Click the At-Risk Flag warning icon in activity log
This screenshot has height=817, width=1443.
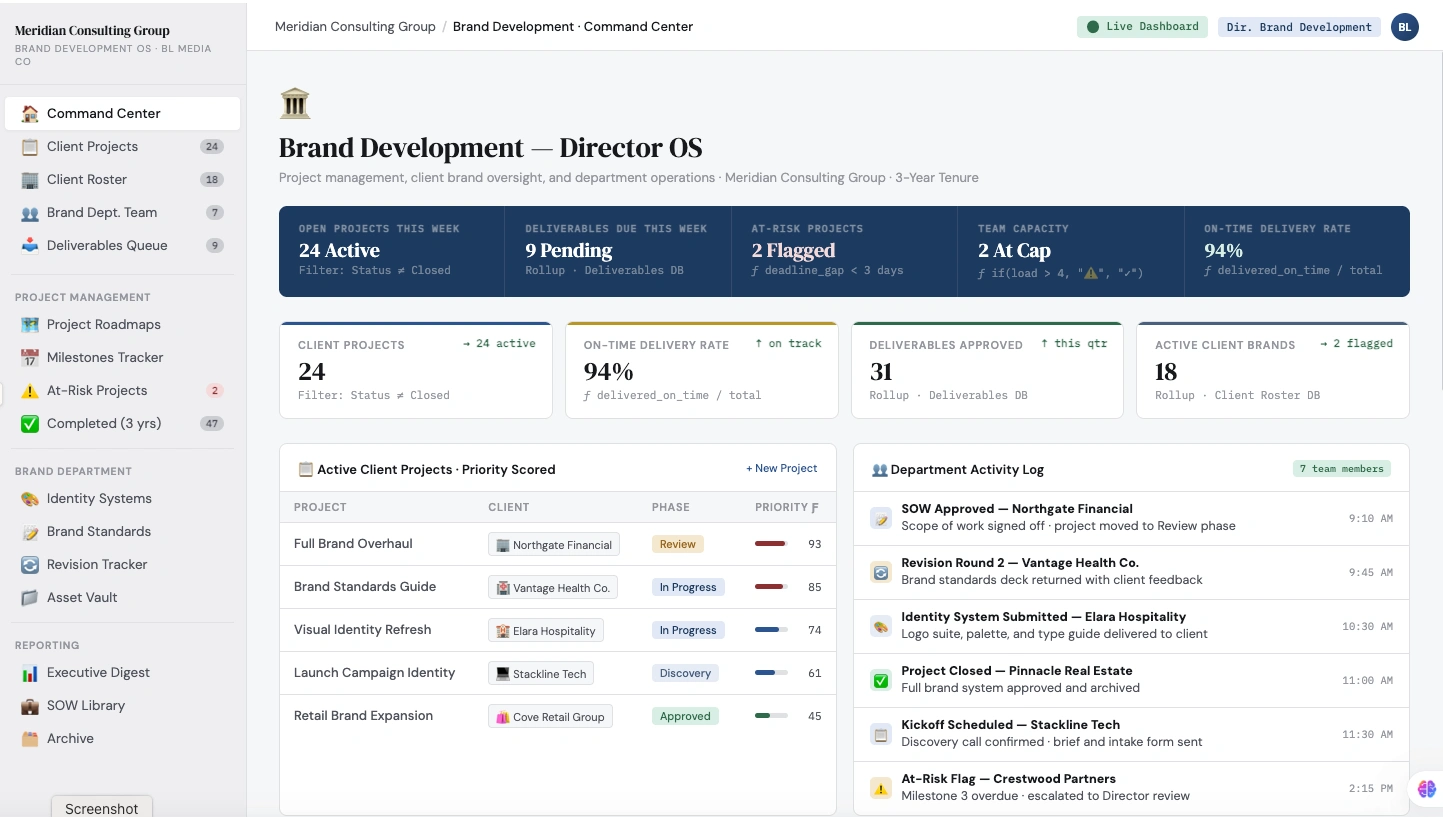point(881,789)
